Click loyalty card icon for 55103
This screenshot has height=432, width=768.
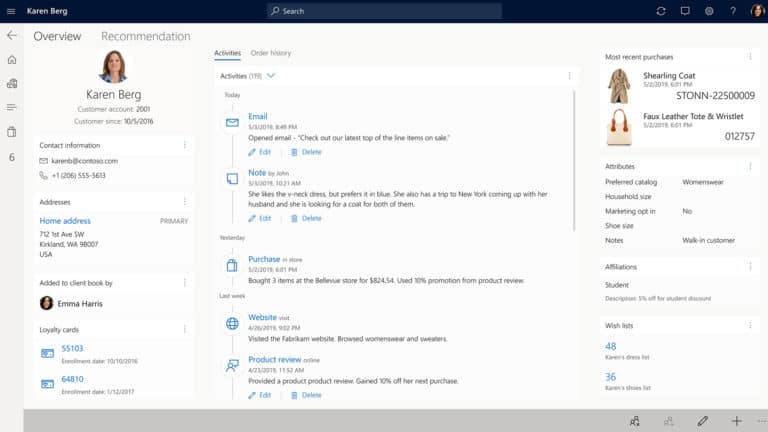point(48,353)
